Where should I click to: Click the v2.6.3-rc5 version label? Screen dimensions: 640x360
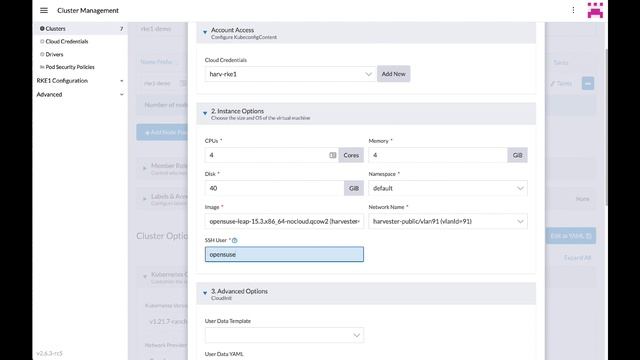coord(49,353)
